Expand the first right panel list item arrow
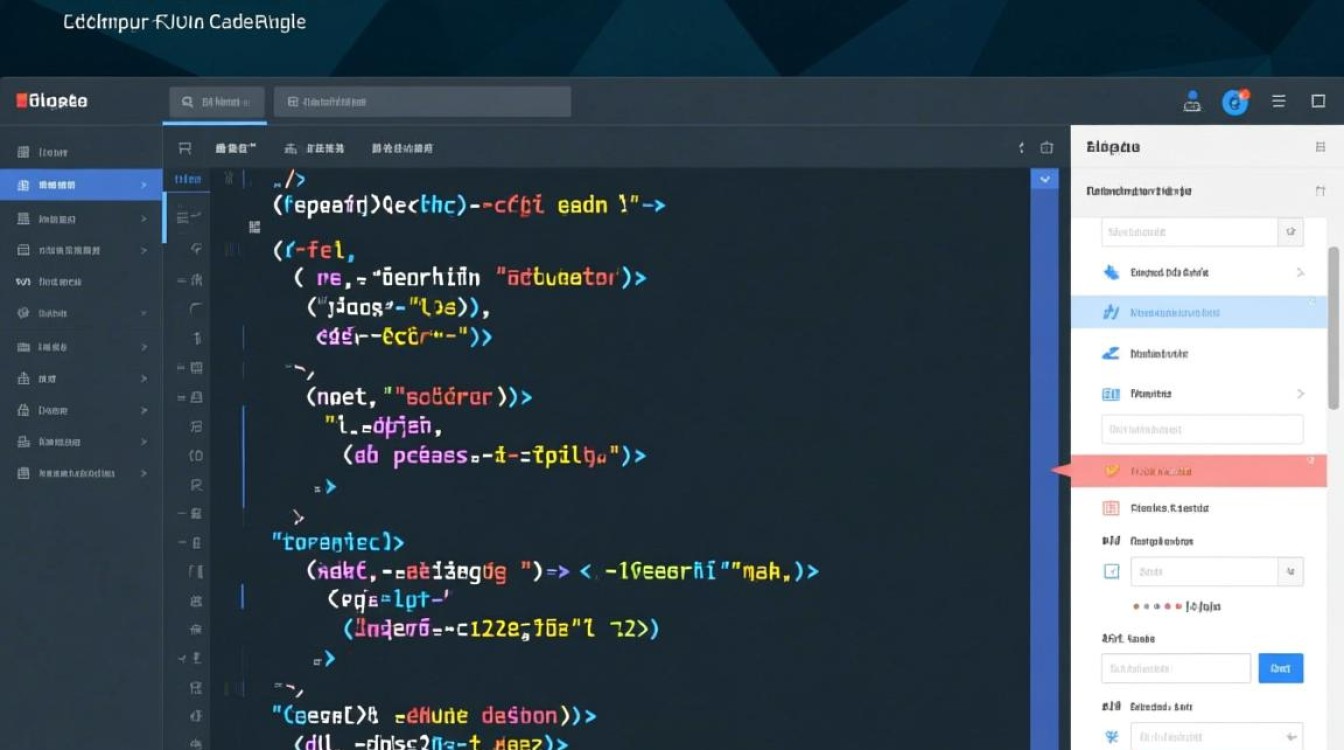The width and height of the screenshot is (1344, 750). pos(1300,272)
